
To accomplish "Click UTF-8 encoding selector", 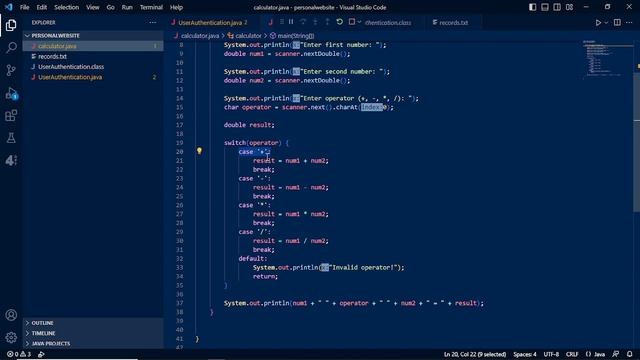I will 551,354.
